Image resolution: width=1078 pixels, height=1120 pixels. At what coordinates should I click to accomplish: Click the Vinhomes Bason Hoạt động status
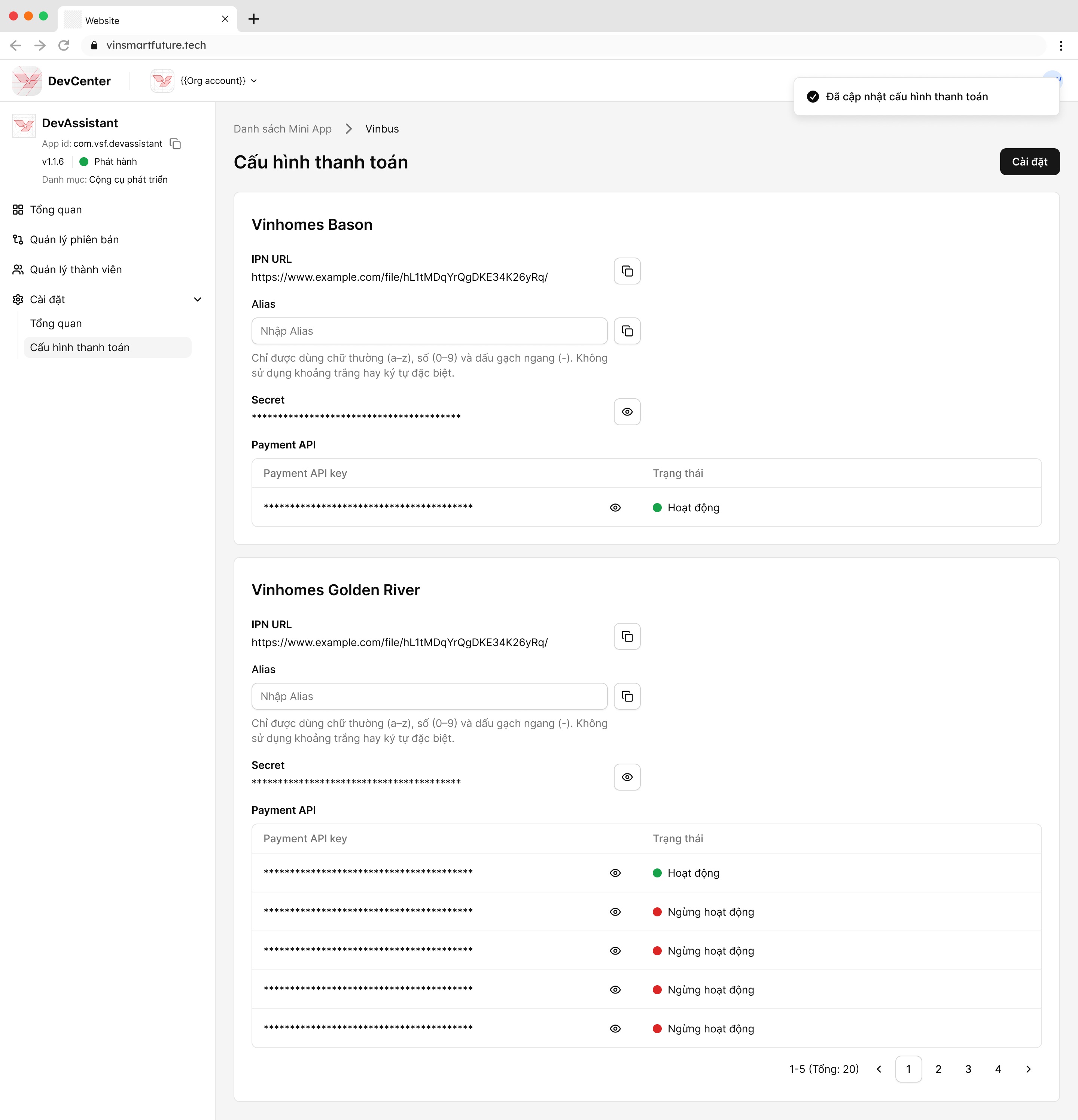pyautogui.click(x=685, y=508)
